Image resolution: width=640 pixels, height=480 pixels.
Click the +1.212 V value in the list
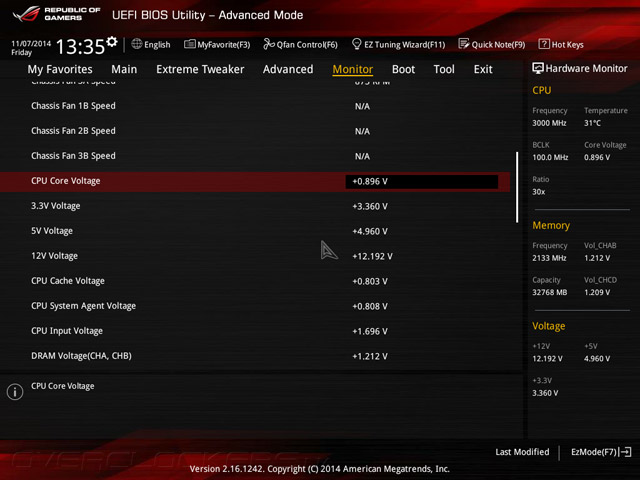click(370, 356)
